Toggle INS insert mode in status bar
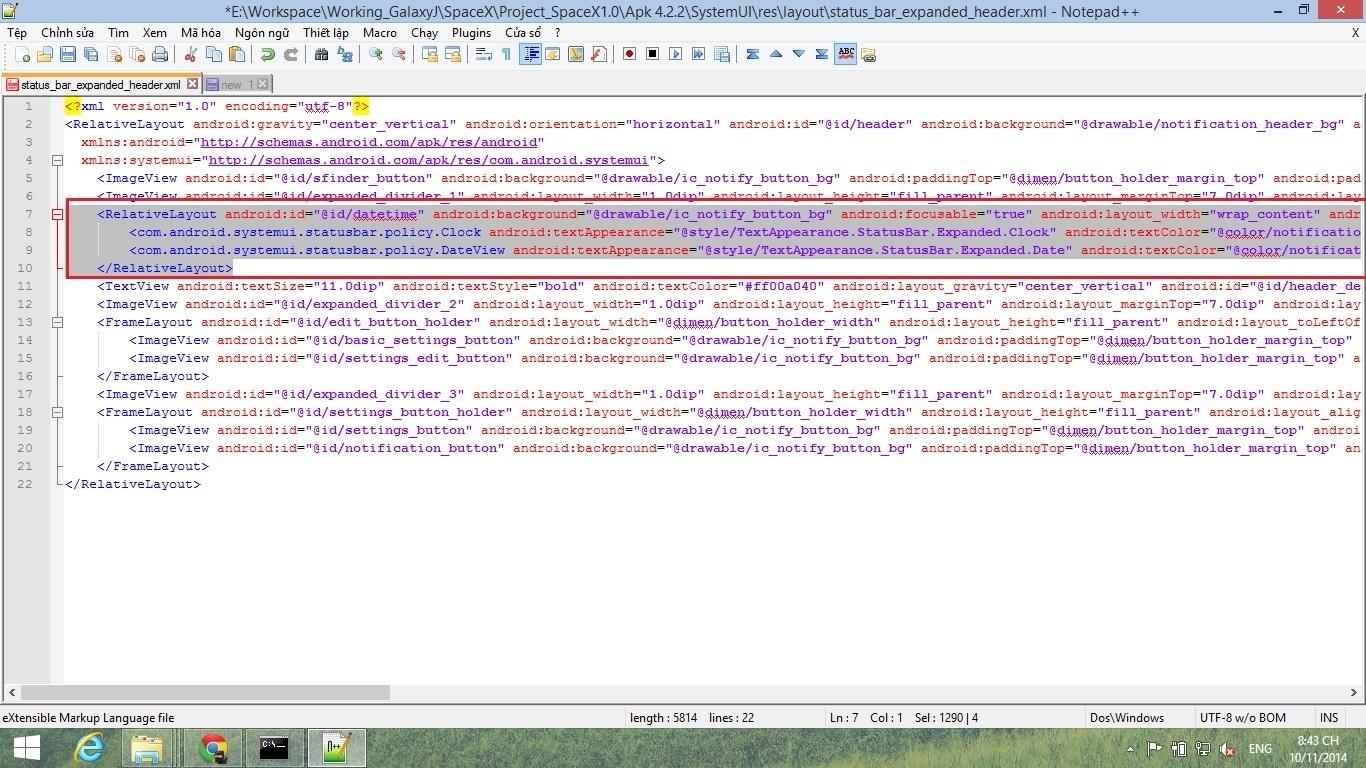Image resolution: width=1366 pixels, height=768 pixels. click(x=1329, y=718)
